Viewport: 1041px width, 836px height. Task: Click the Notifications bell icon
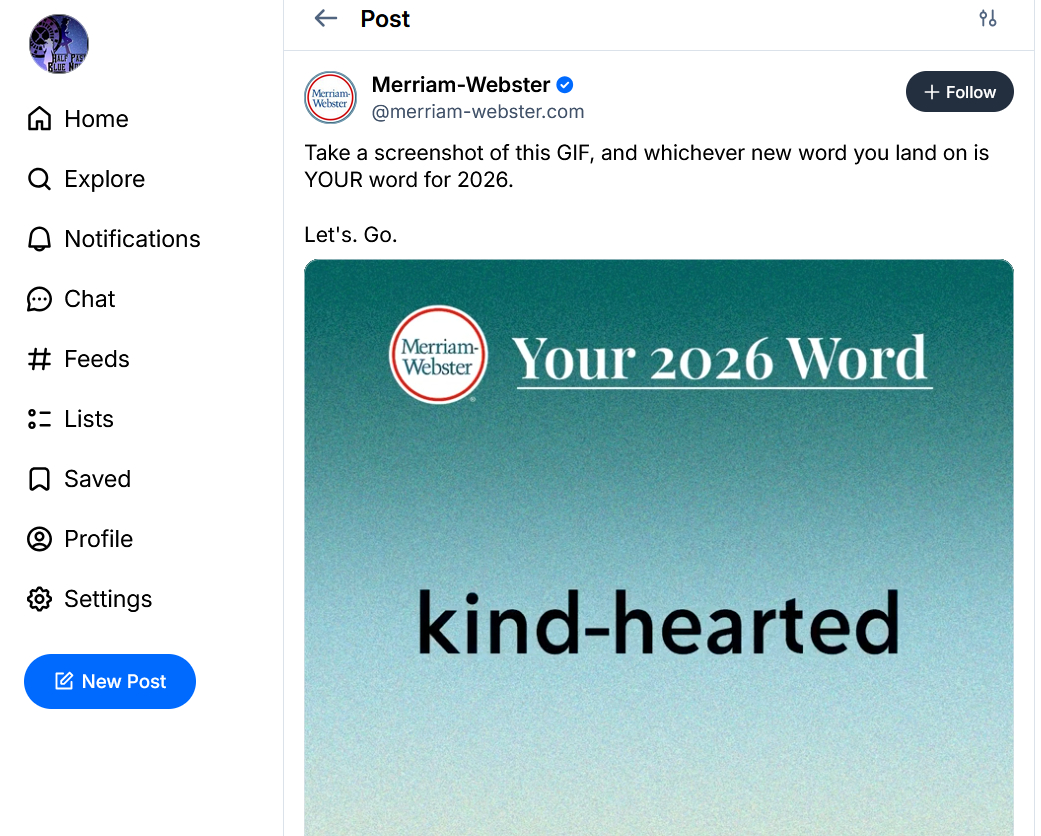[x=39, y=239]
